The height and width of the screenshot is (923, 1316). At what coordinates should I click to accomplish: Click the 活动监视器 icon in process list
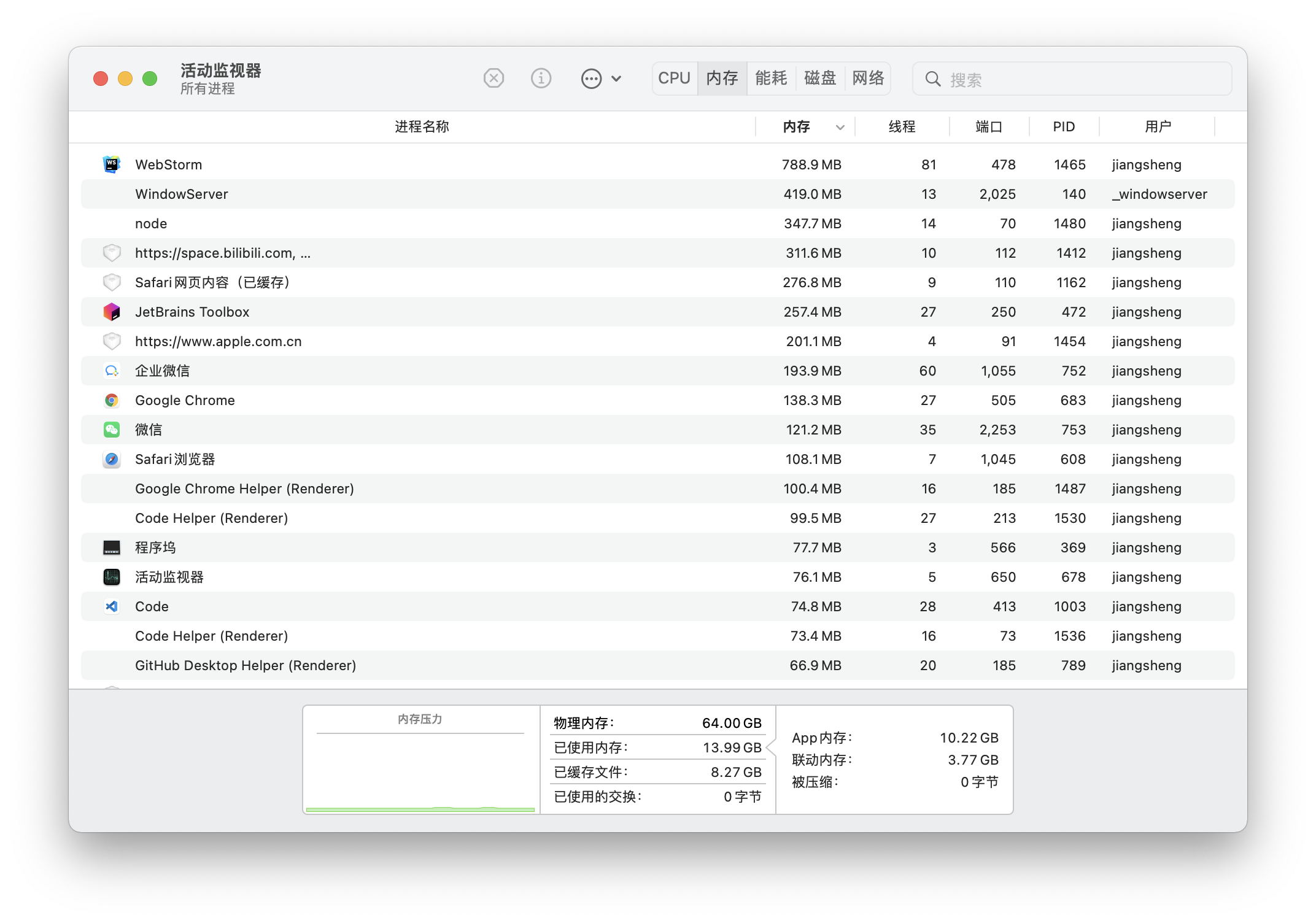pos(112,577)
